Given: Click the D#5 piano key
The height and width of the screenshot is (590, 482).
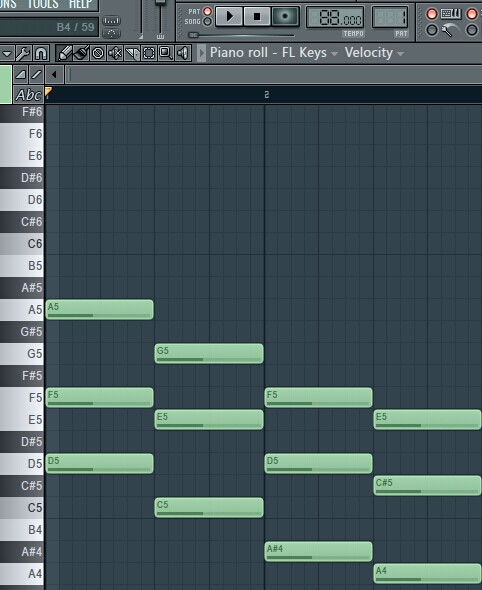Looking at the screenshot, I should point(22,441).
